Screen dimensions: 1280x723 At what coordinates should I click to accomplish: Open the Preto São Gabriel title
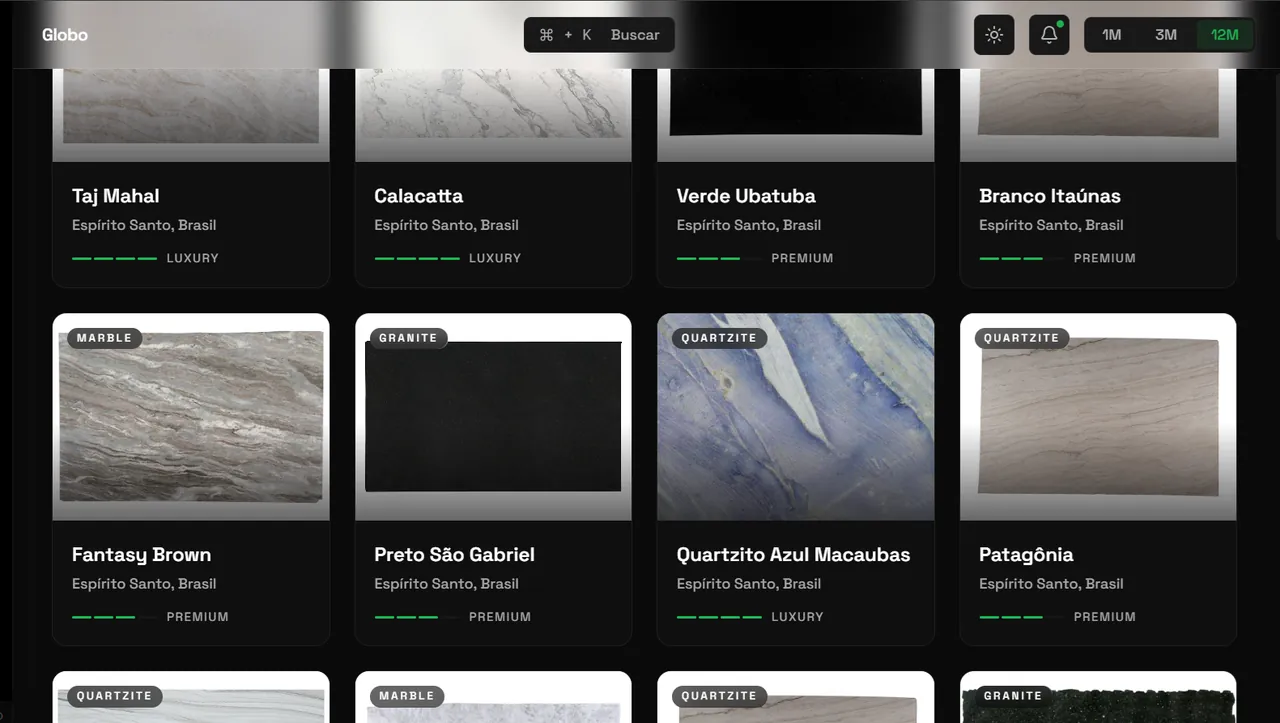(455, 555)
